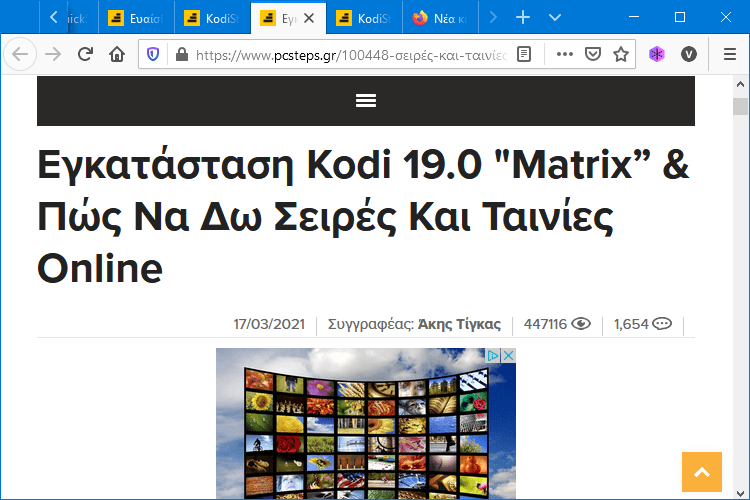The height and width of the screenshot is (500, 750).
Task: Click the AdChoices icon on ad
Action: pos(493,356)
